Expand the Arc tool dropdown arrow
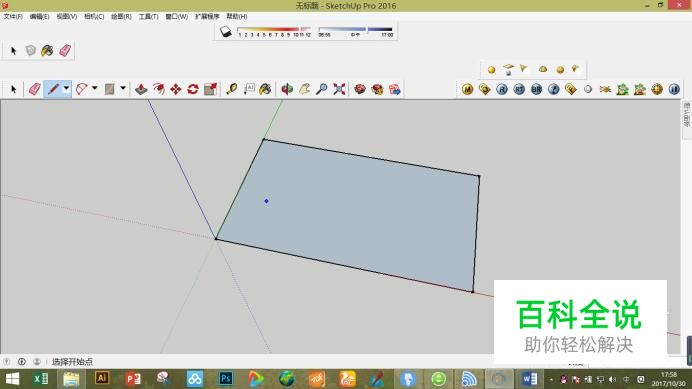 tap(94, 89)
